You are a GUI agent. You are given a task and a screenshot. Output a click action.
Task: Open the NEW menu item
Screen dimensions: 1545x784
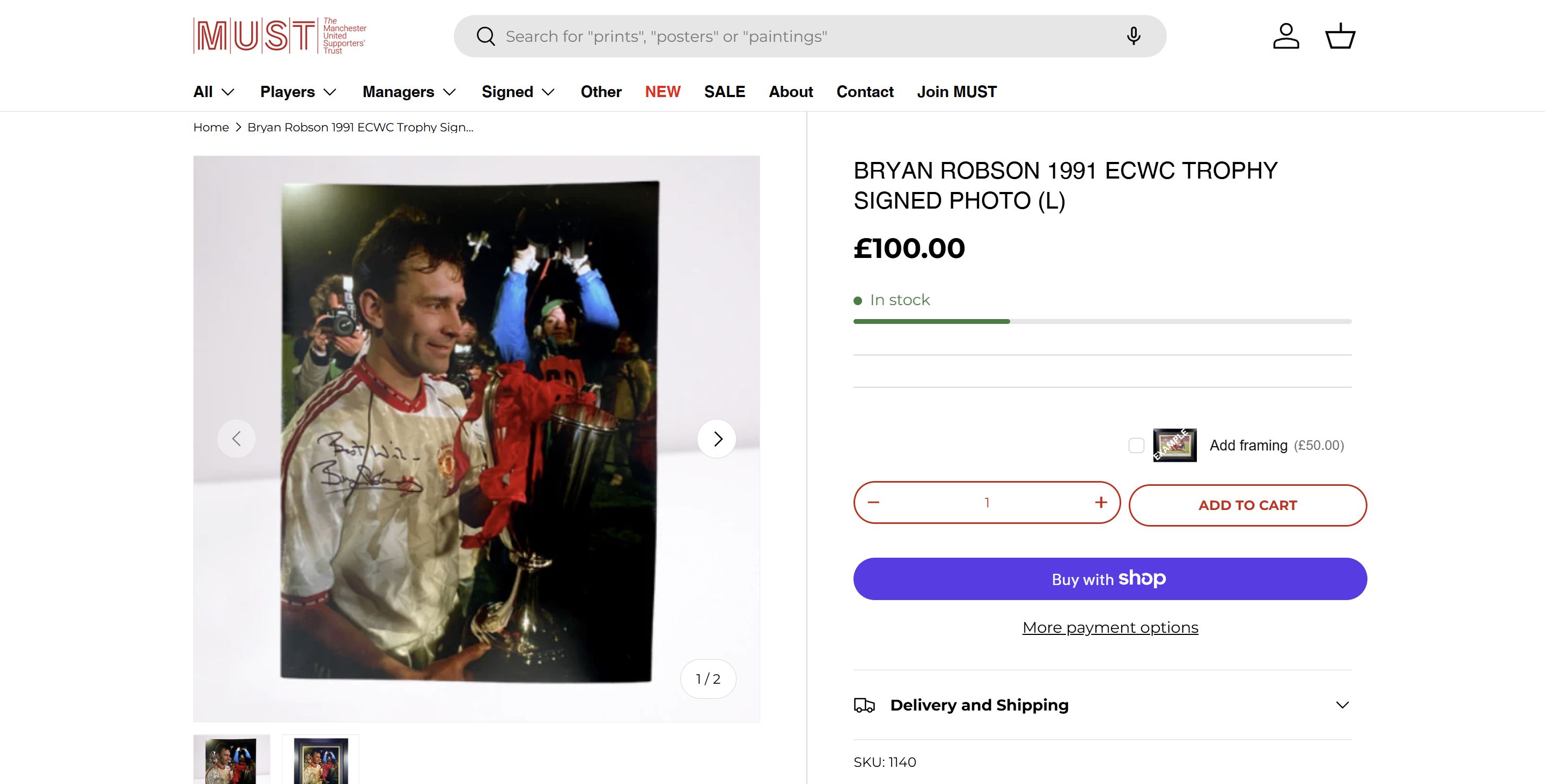pos(663,92)
